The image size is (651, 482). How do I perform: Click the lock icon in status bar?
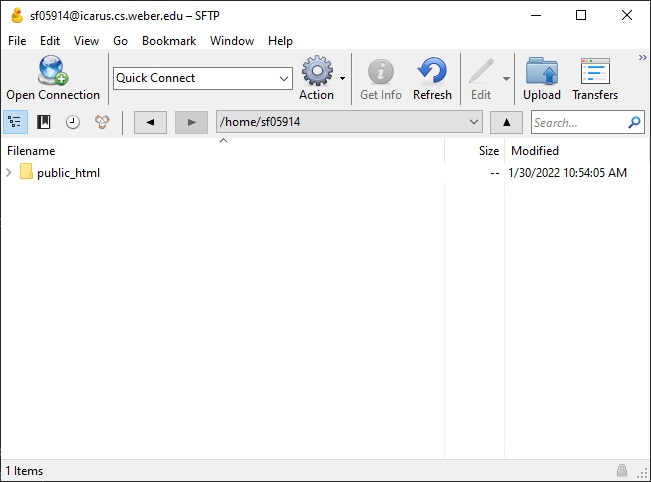(x=622, y=470)
